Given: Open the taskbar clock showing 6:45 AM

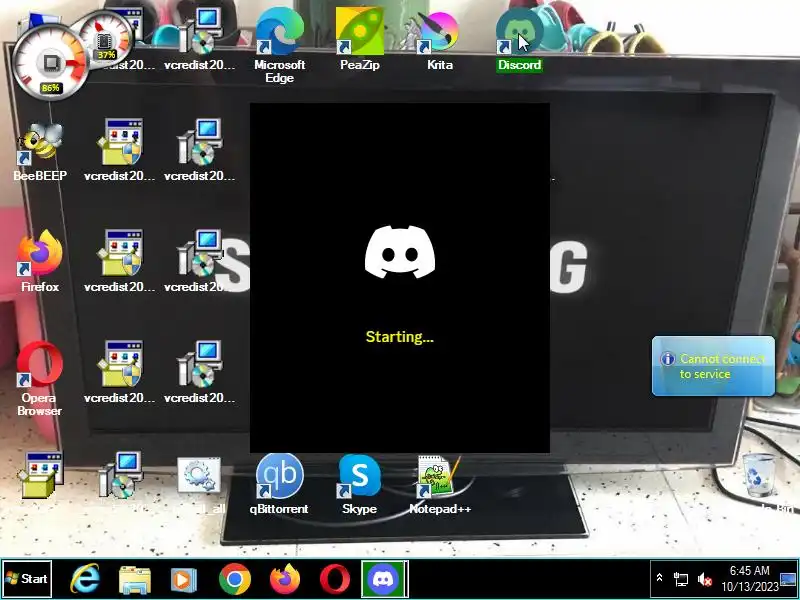Looking at the screenshot, I should click(749, 579).
